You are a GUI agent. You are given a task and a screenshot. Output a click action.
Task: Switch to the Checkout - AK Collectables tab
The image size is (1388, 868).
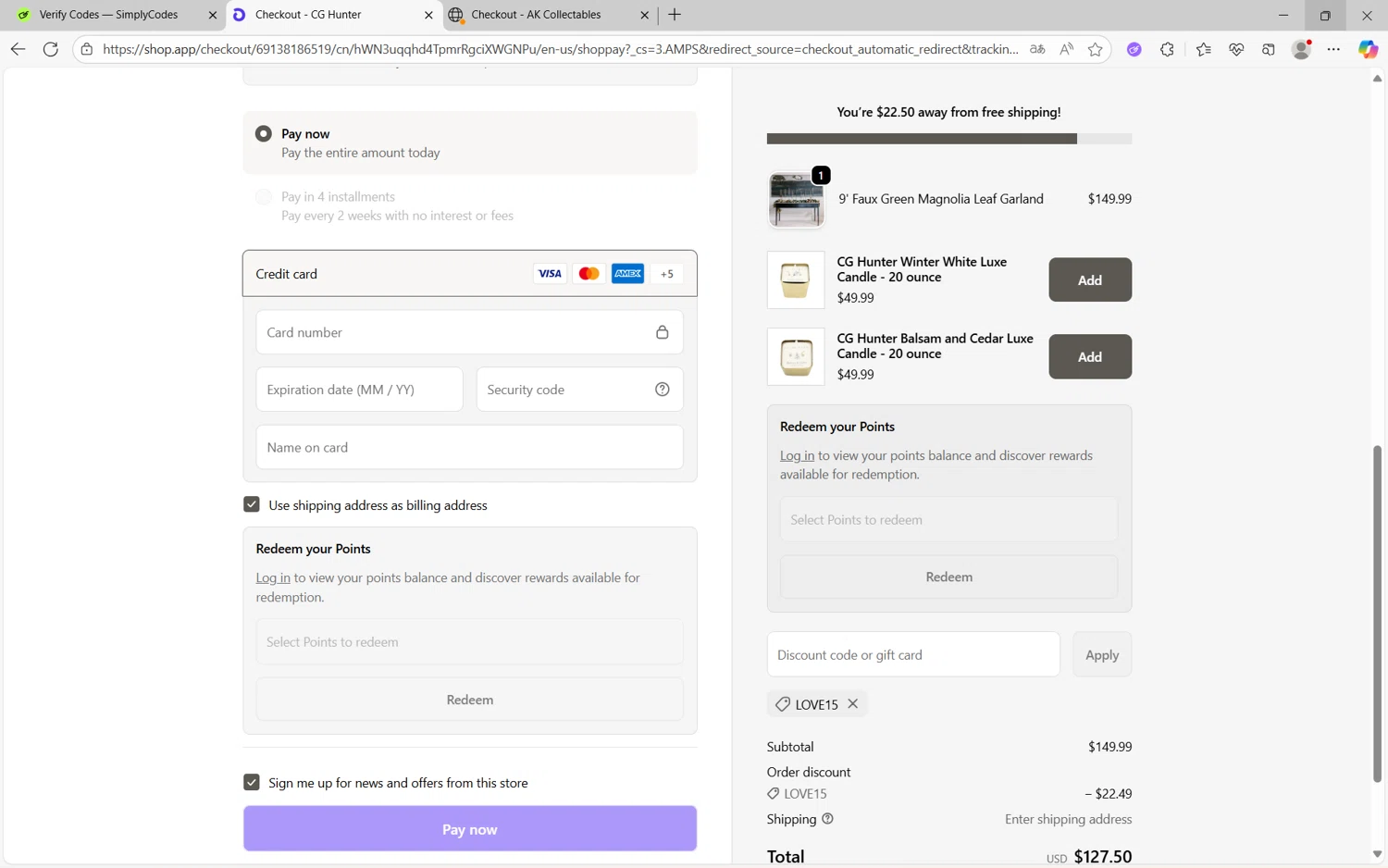[x=550, y=15]
